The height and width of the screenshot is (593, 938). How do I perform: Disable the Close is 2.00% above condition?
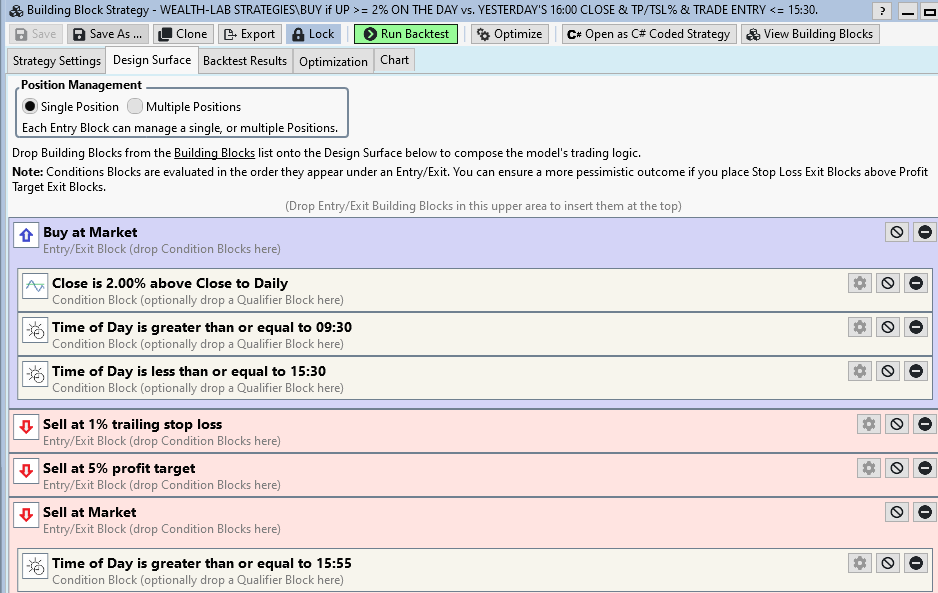pos(888,283)
